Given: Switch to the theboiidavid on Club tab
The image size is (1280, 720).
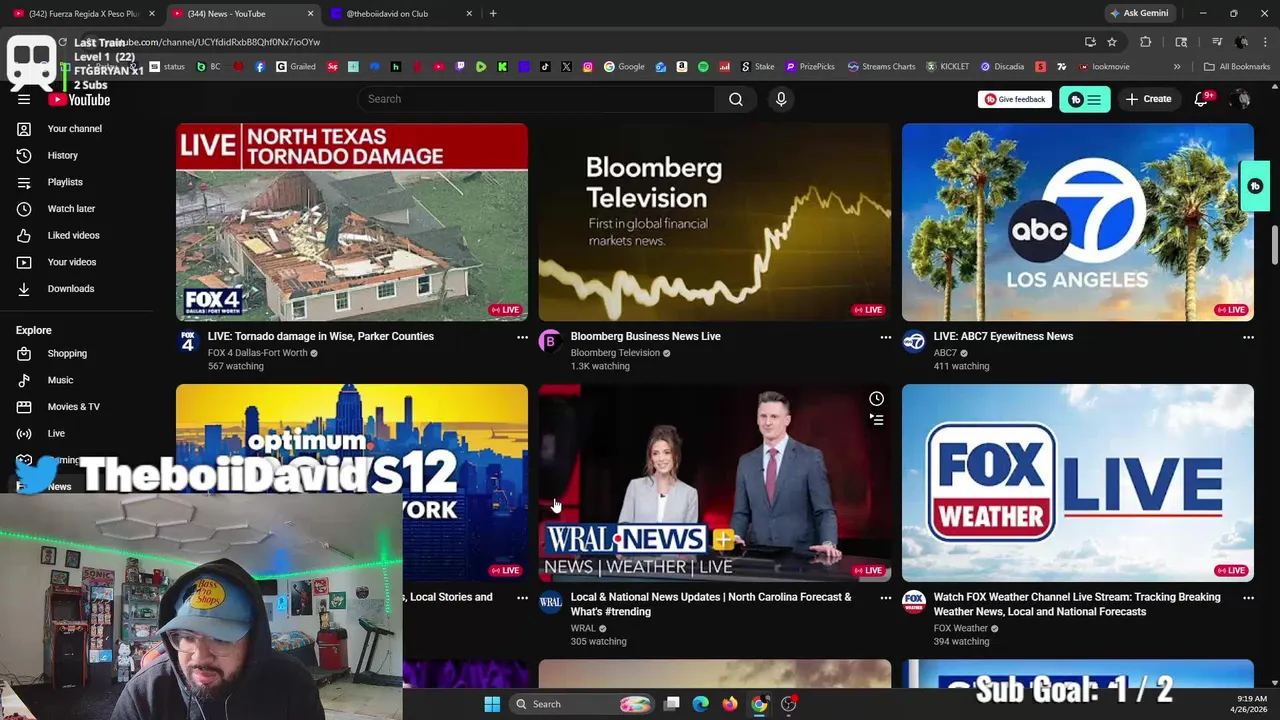Looking at the screenshot, I should coord(398,14).
